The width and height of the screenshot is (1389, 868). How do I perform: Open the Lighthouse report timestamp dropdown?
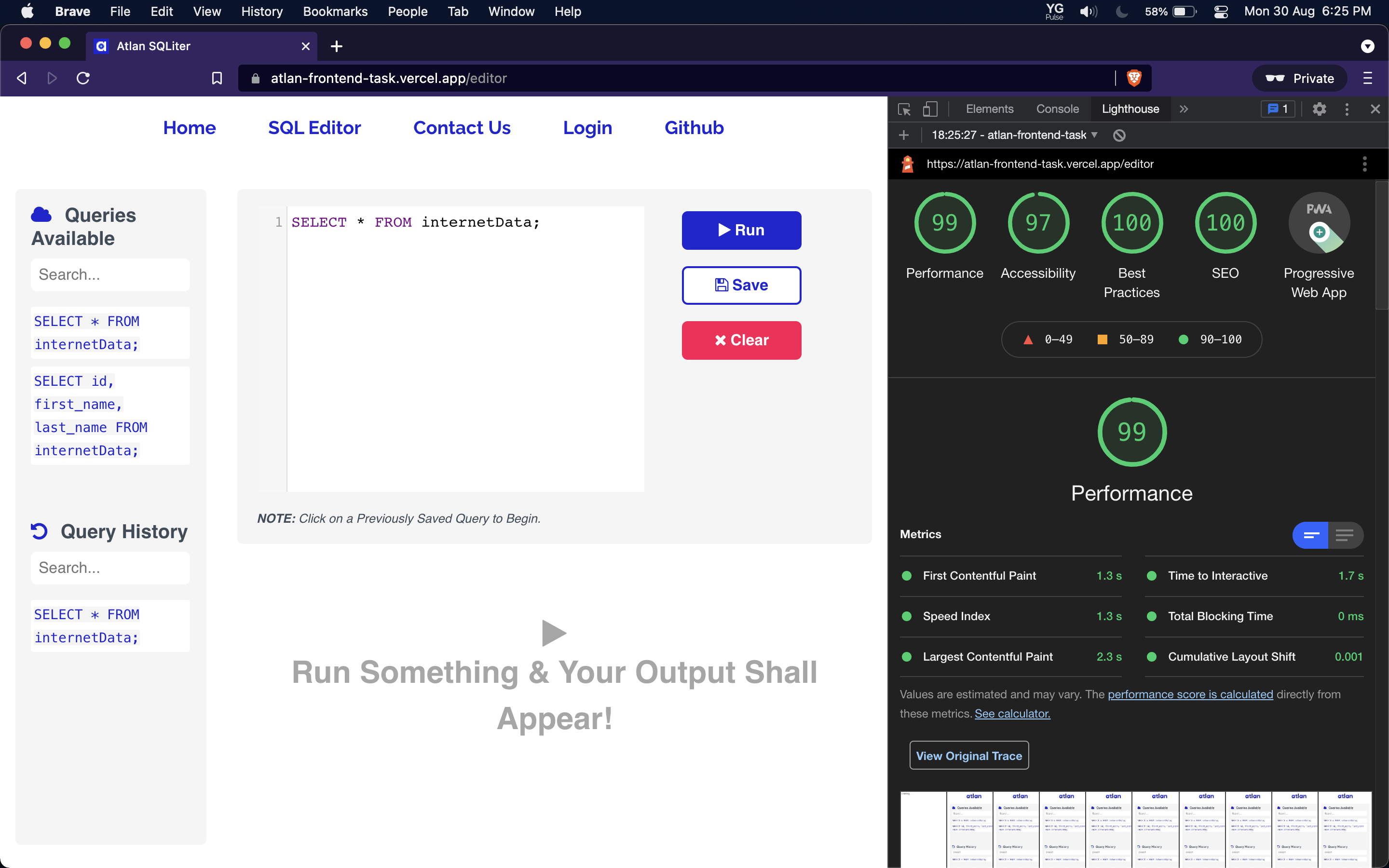point(1014,136)
